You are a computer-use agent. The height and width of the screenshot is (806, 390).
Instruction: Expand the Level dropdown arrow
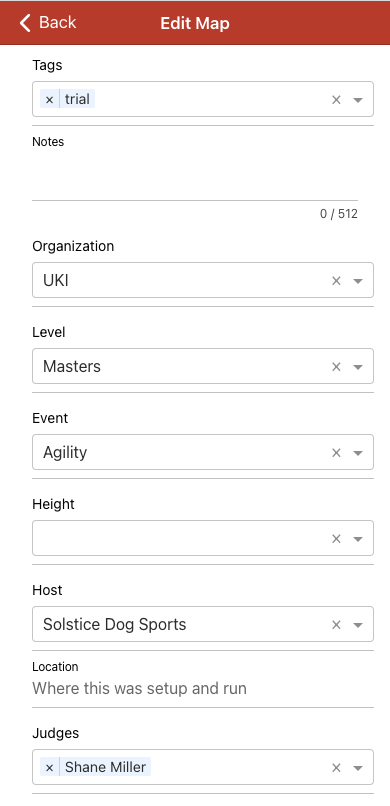358,367
